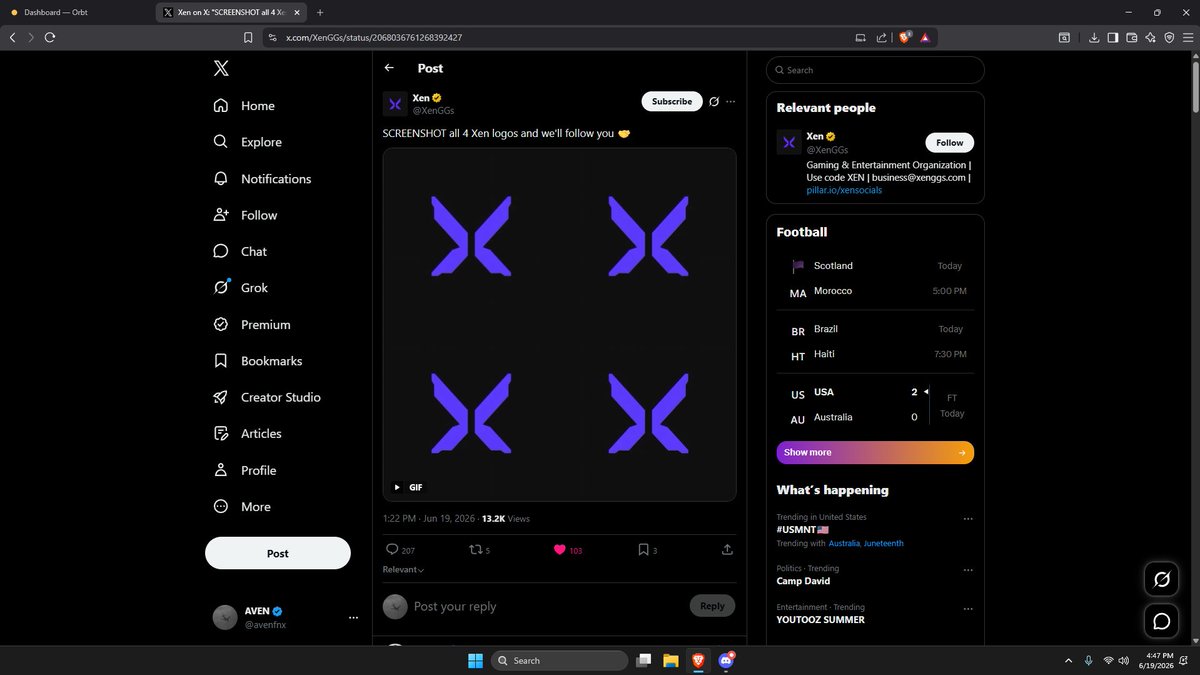The width and height of the screenshot is (1200, 675).
Task: Toggle the browser sidebar panel
Action: pos(1113,37)
